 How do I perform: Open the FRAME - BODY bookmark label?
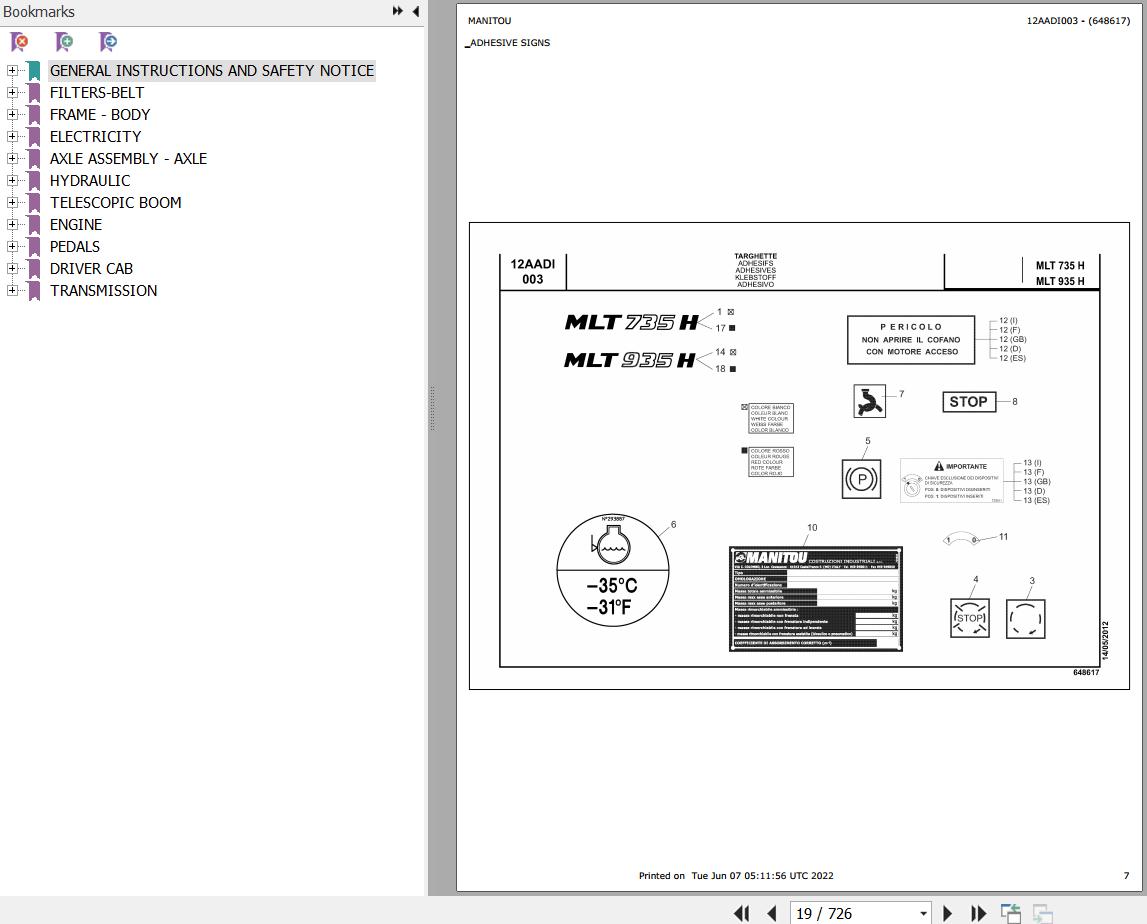[x=99, y=115]
